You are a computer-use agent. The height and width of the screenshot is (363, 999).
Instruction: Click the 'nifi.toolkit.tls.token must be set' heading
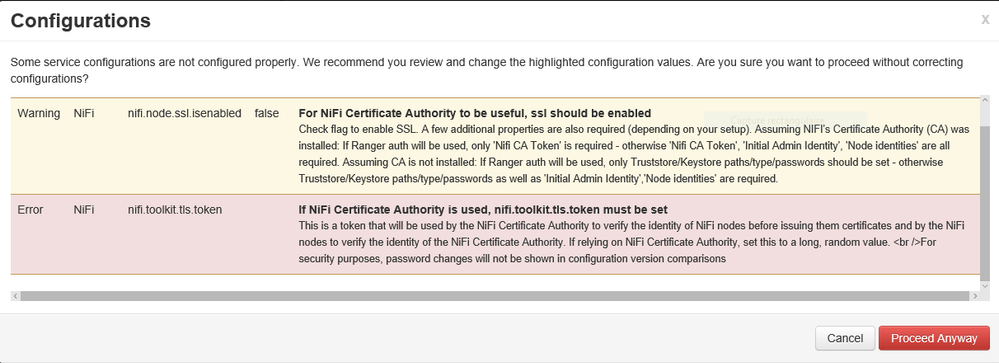coord(483,209)
